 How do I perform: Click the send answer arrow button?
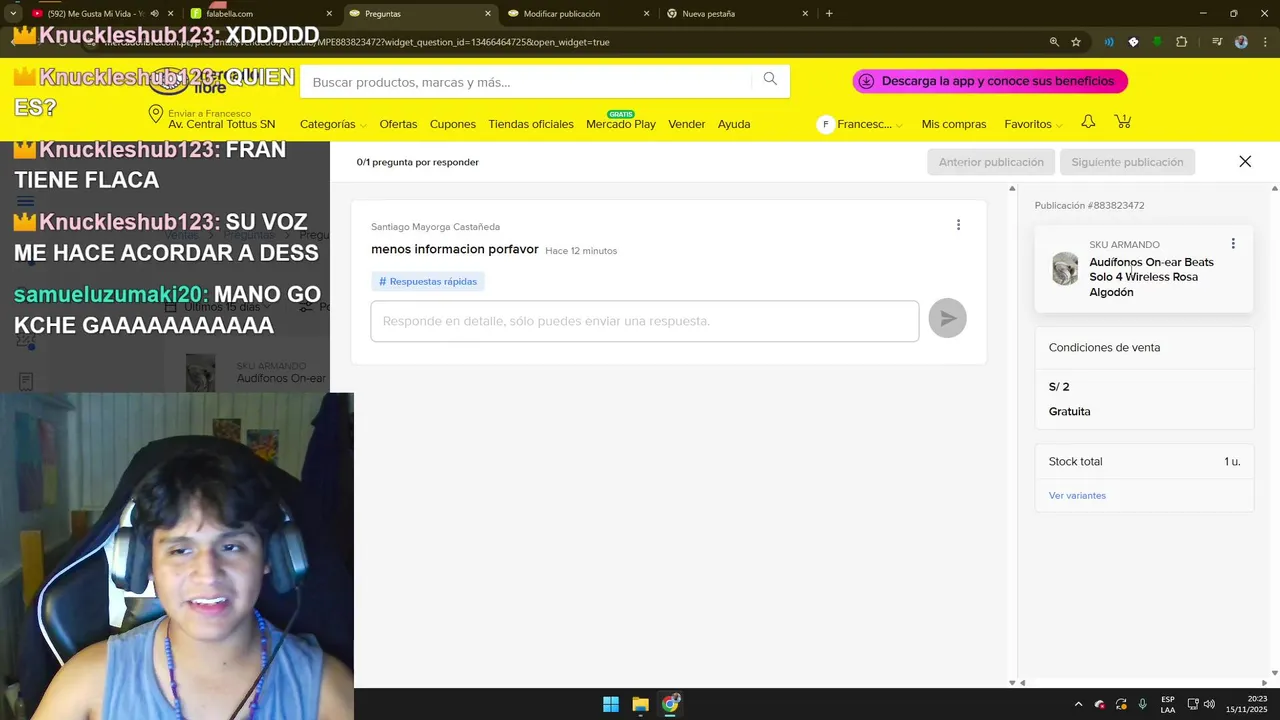947,319
